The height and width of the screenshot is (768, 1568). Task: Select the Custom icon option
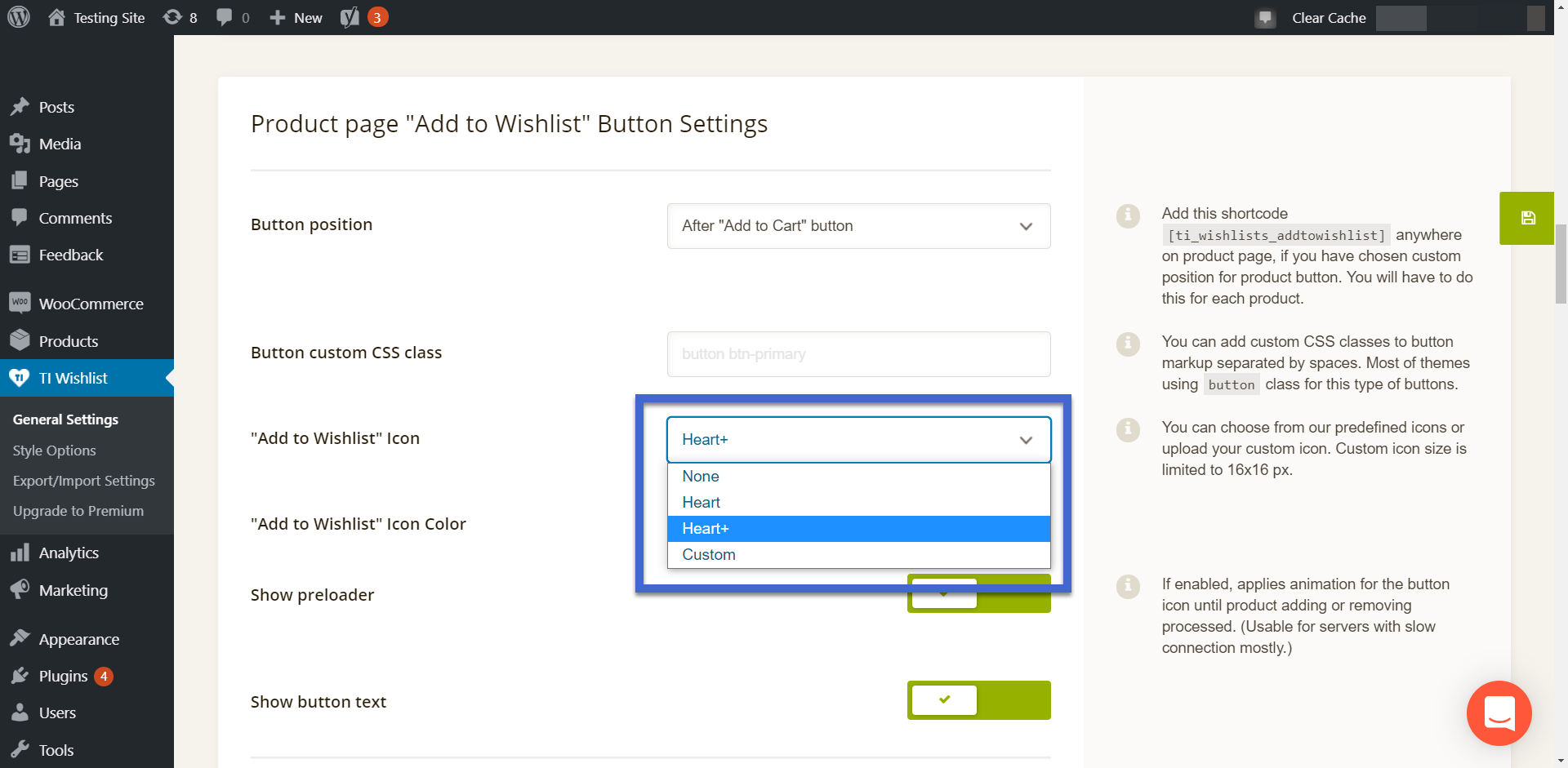(x=709, y=555)
